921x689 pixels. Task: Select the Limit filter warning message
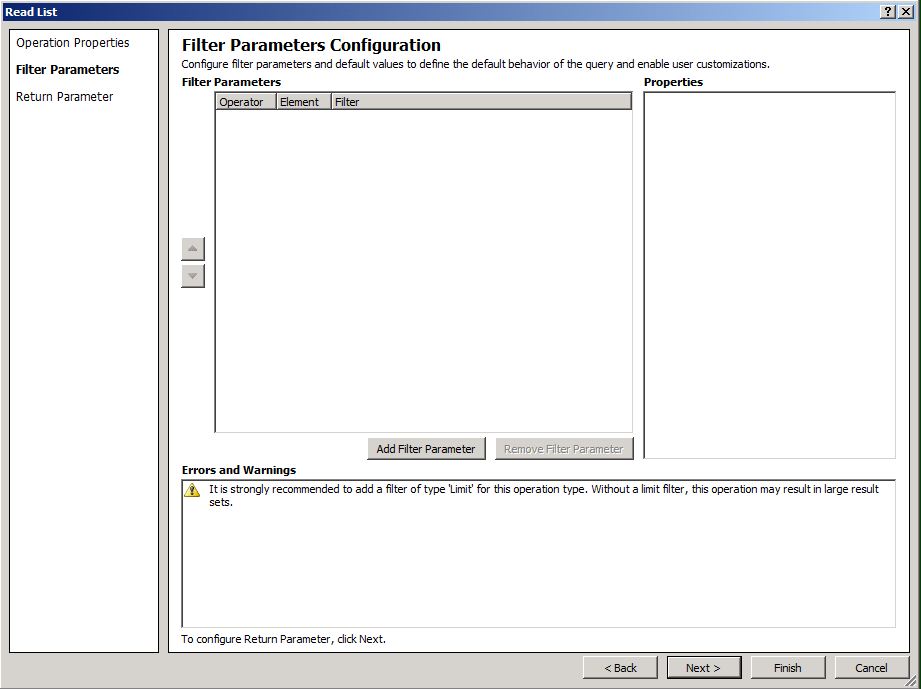[x=544, y=495]
